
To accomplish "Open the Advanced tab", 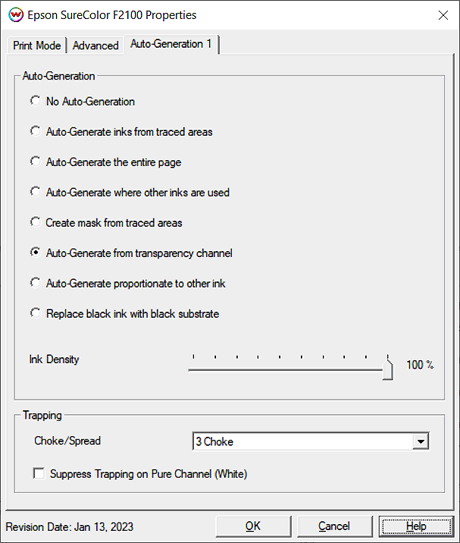I will pyautogui.click(x=96, y=46).
